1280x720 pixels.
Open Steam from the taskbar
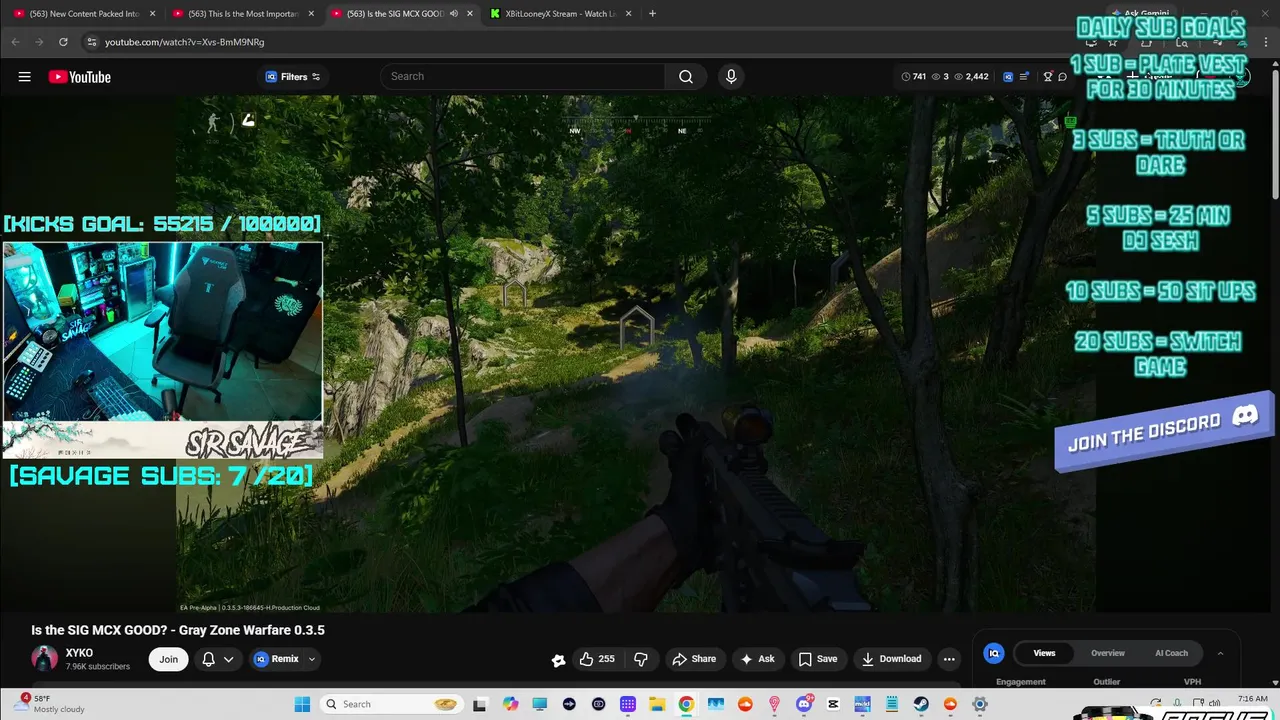(921, 704)
